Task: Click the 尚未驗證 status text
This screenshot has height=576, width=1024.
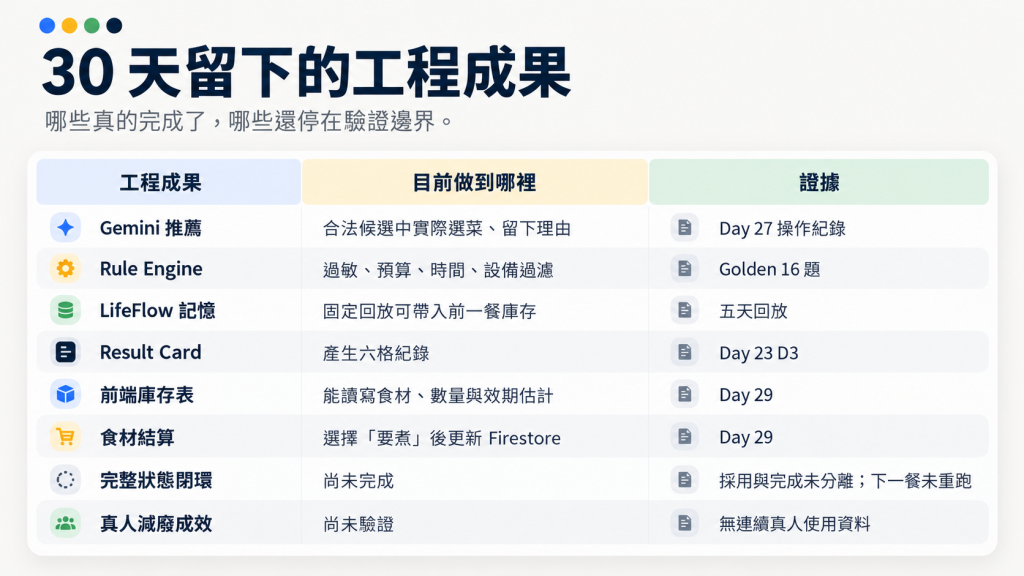Action: (x=359, y=524)
